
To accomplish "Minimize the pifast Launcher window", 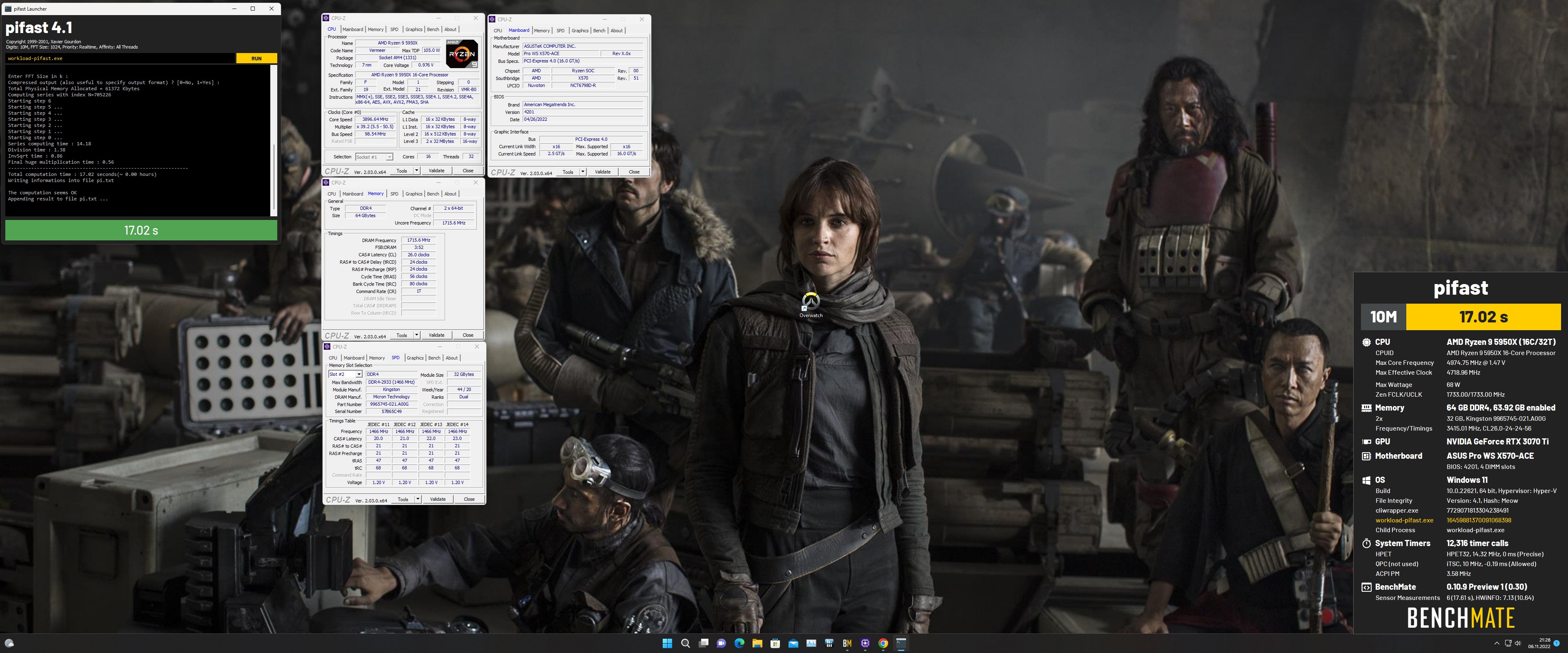I will coord(235,9).
